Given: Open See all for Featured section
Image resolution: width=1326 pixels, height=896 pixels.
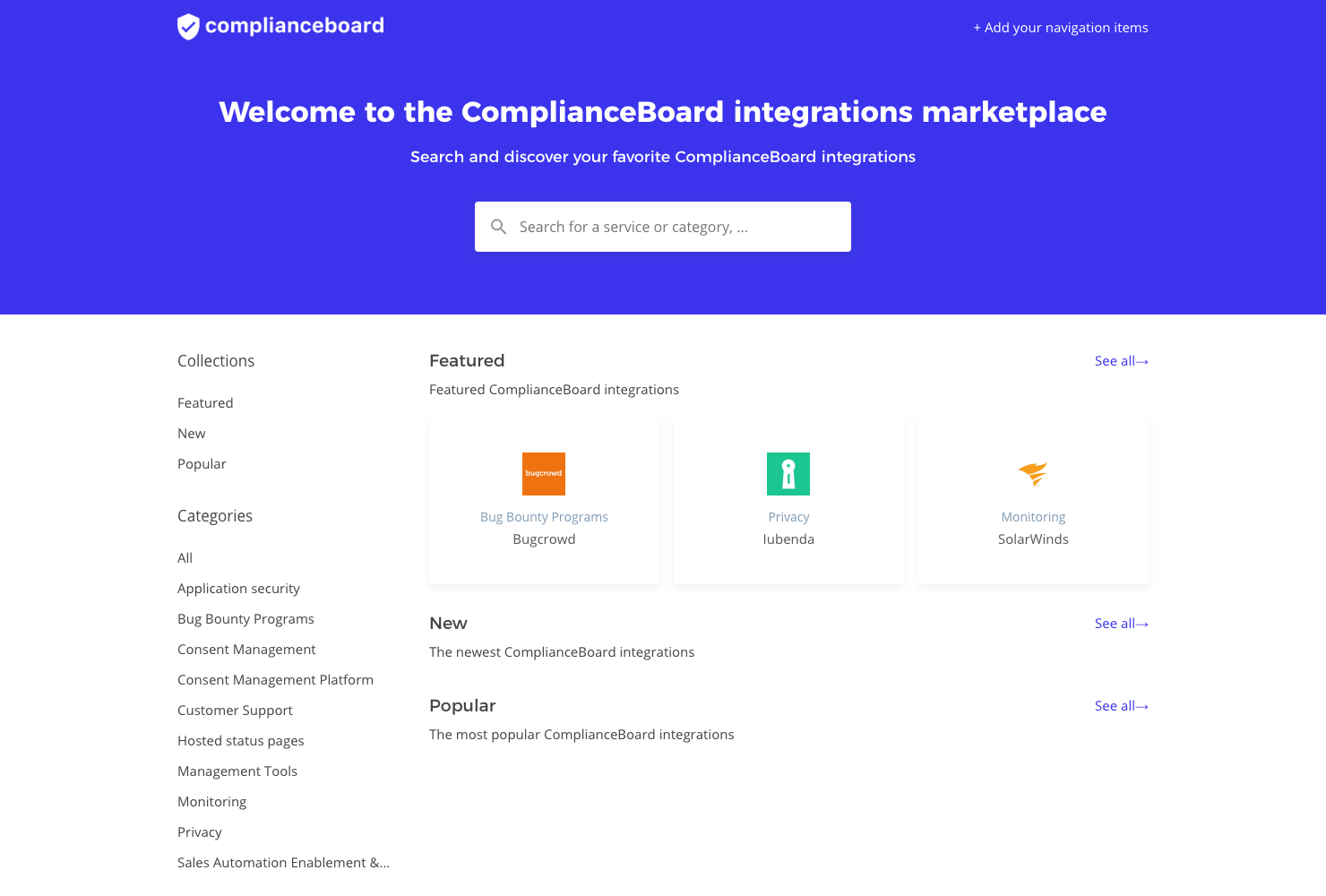Looking at the screenshot, I should [x=1122, y=361].
